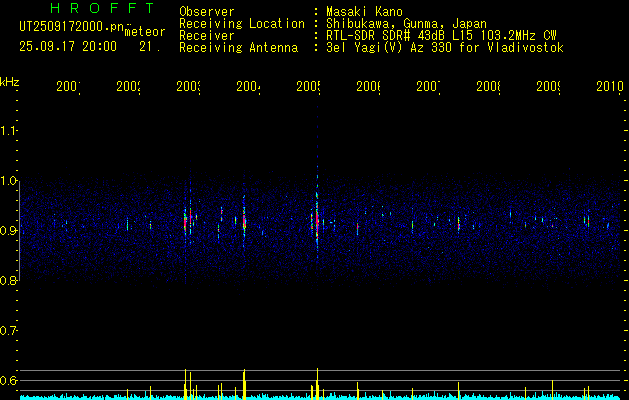Click the 'Receiver' field label

click(207, 36)
